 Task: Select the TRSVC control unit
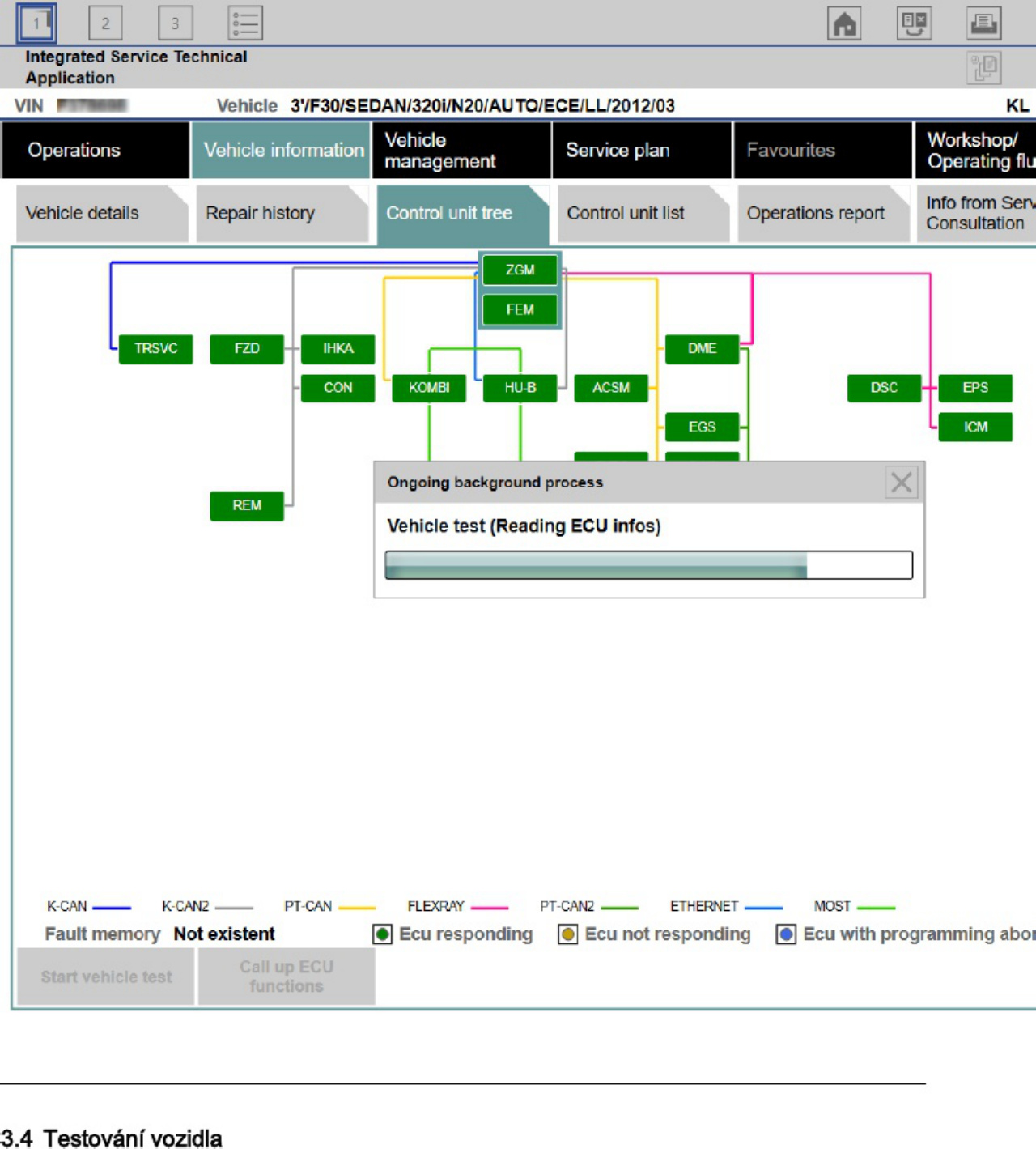[x=155, y=349]
